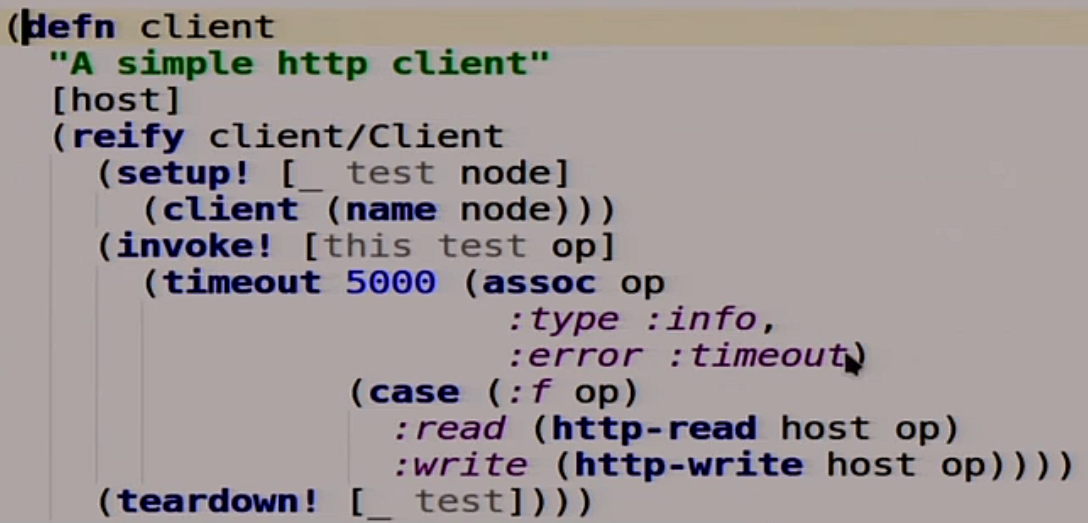Click the [host] parameter vector
Viewport: 1088px width, 523px height.
point(117,101)
